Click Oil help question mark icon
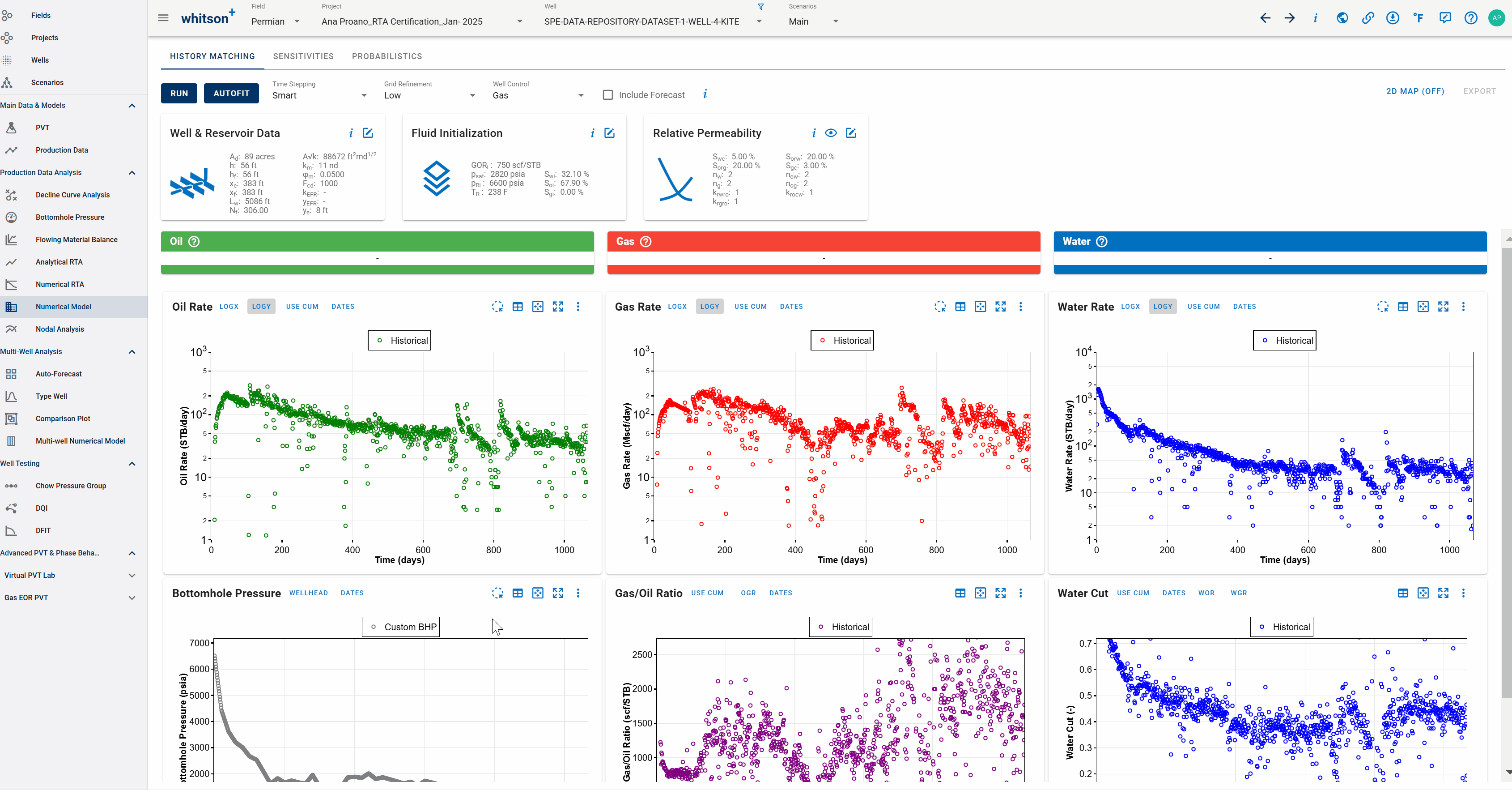 [x=194, y=241]
